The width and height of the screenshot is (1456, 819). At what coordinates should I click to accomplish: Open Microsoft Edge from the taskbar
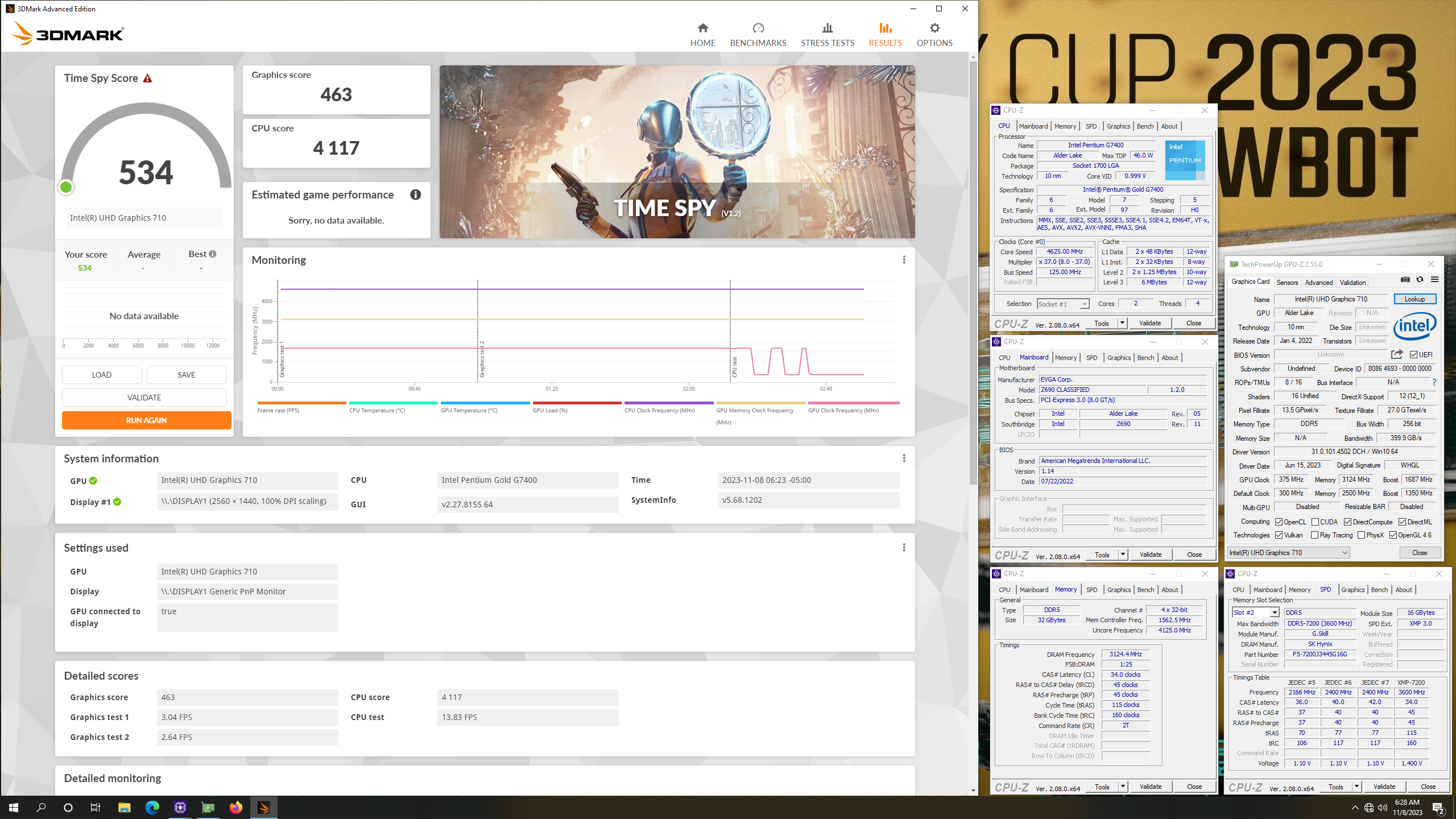point(152,807)
